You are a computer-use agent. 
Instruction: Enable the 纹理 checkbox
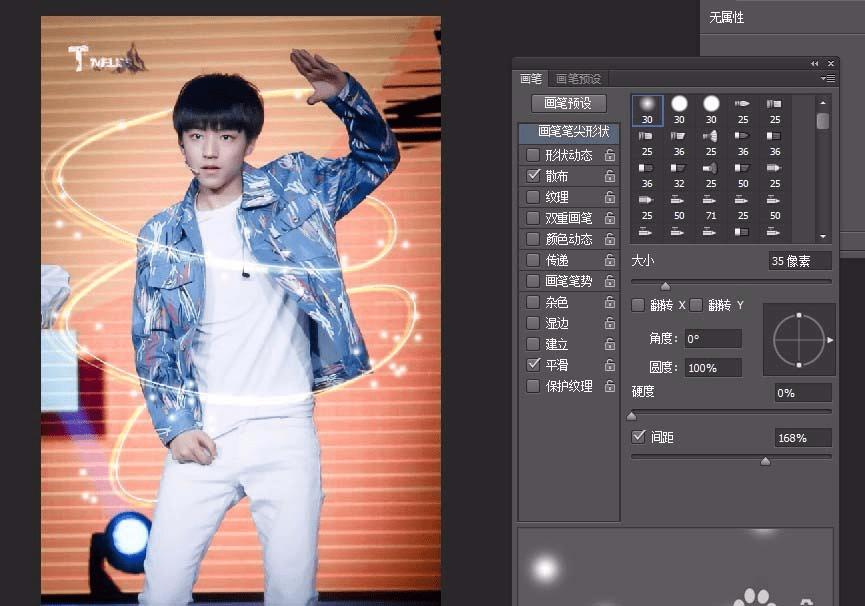tap(533, 197)
